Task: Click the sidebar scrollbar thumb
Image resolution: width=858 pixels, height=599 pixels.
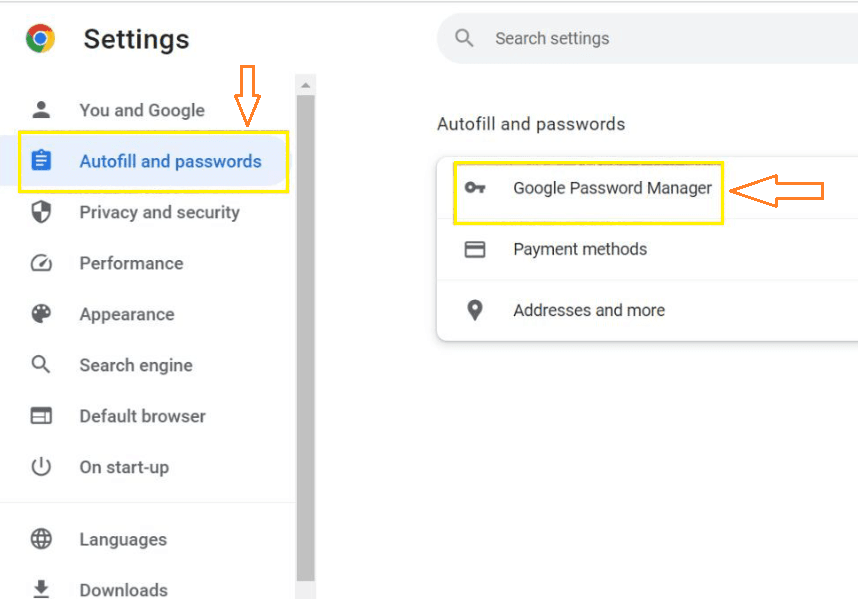Action: [305, 338]
